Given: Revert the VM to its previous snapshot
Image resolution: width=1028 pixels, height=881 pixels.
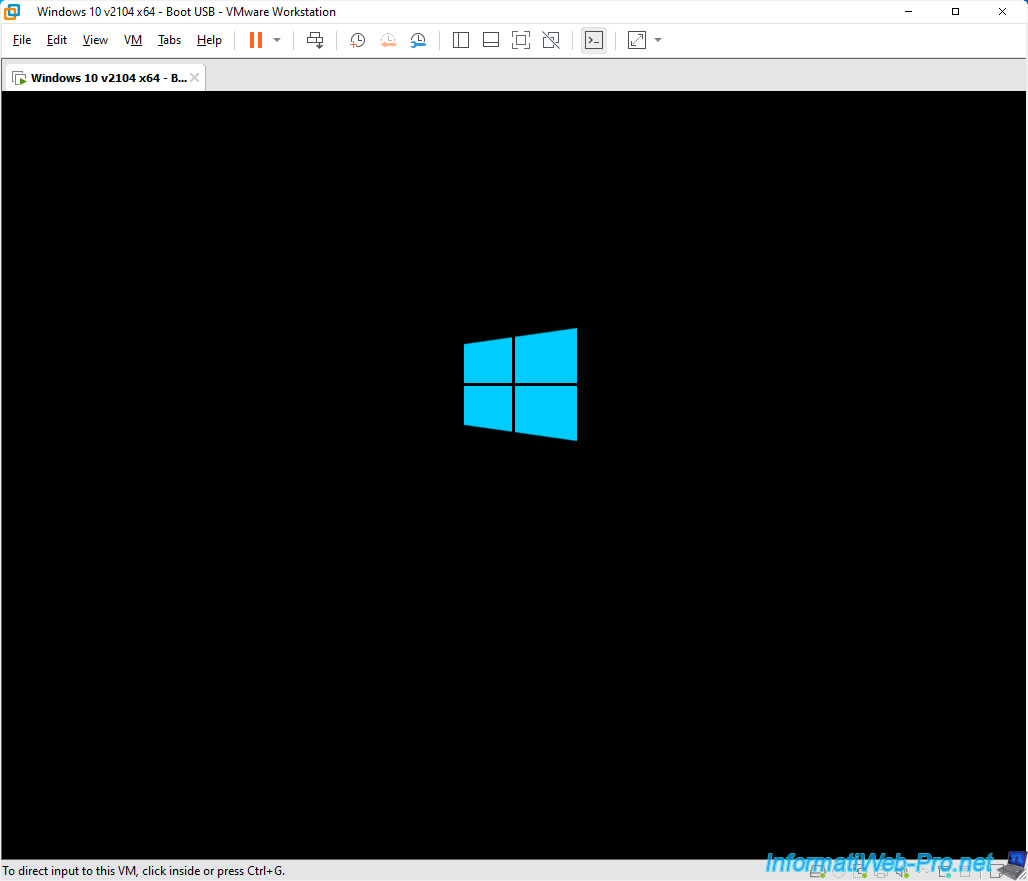Looking at the screenshot, I should (x=388, y=40).
